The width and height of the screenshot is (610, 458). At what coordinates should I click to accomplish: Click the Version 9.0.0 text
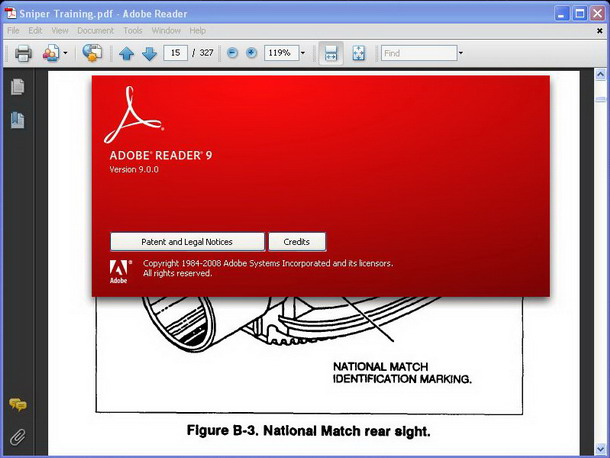tap(134, 170)
